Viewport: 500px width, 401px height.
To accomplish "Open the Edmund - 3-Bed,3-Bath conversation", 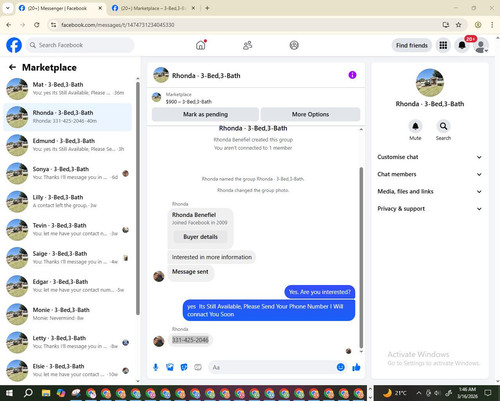I will pos(67,145).
